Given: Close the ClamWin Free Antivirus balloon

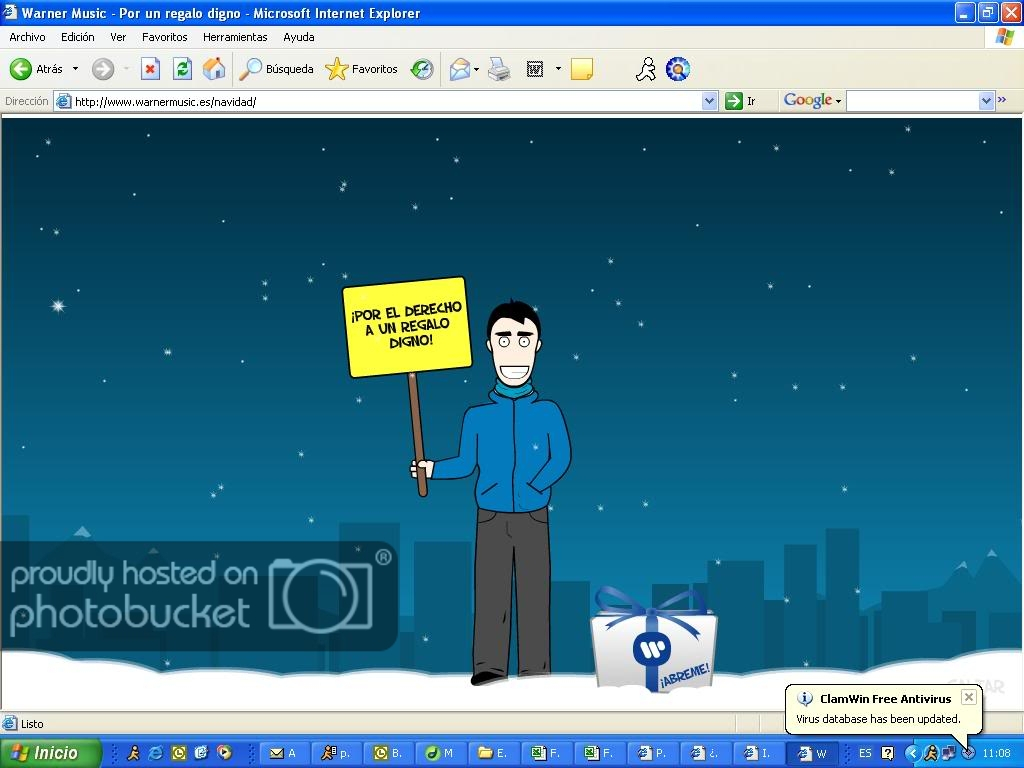Looking at the screenshot, I should tap(968, 697).
